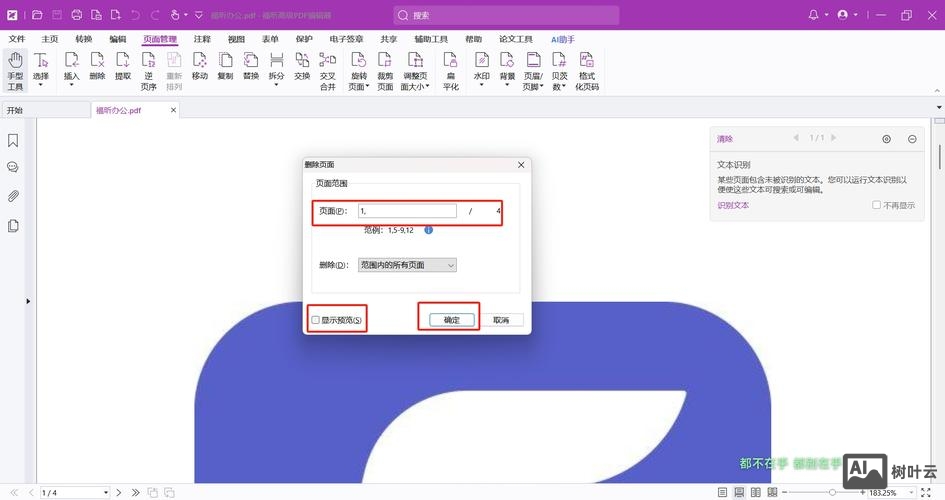This screenshot has width=945, height=500.
Task: Click the page (页面) range input field
Action: [x=407, y=211]
